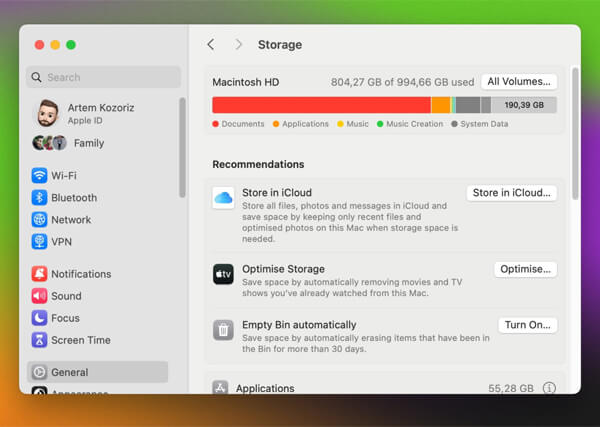600x427 pixels.
Task: Select Screen Time label in sidebar
Action: (81, 340)
